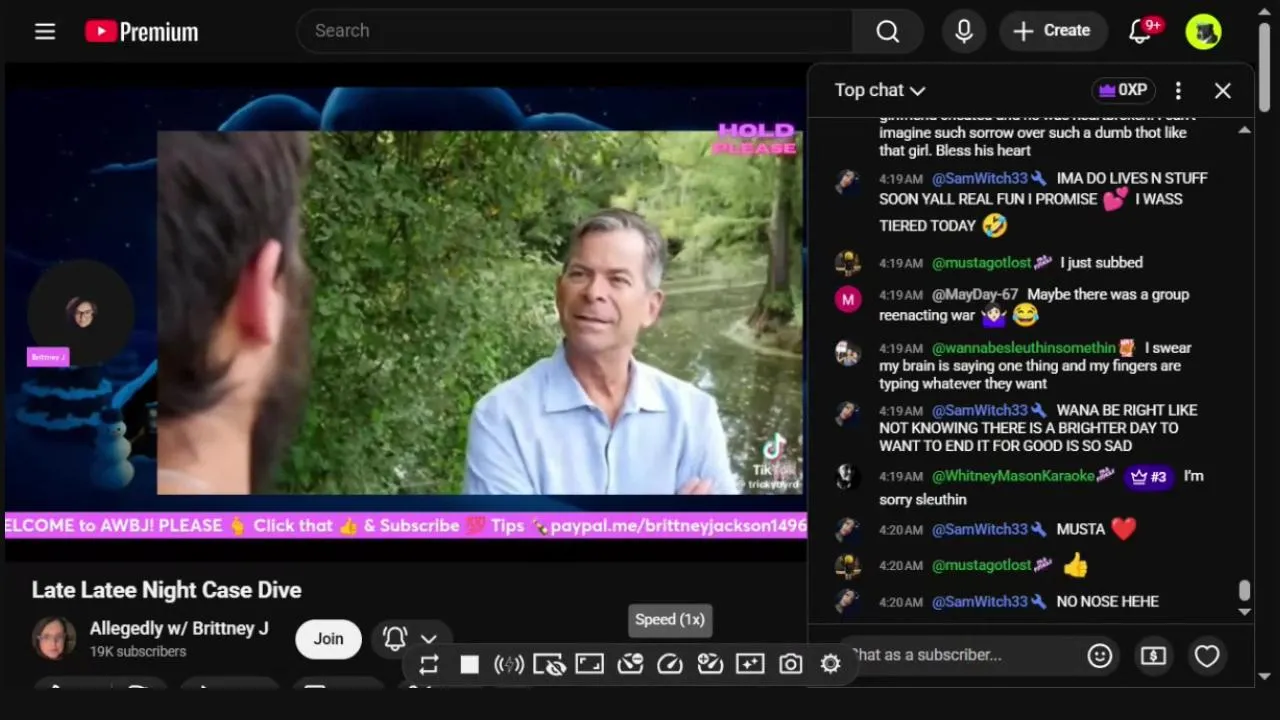Click @SamWitch33 on the MUSTA message
The width and height of the screenshot is (1280, 720).
coord(980,529)
